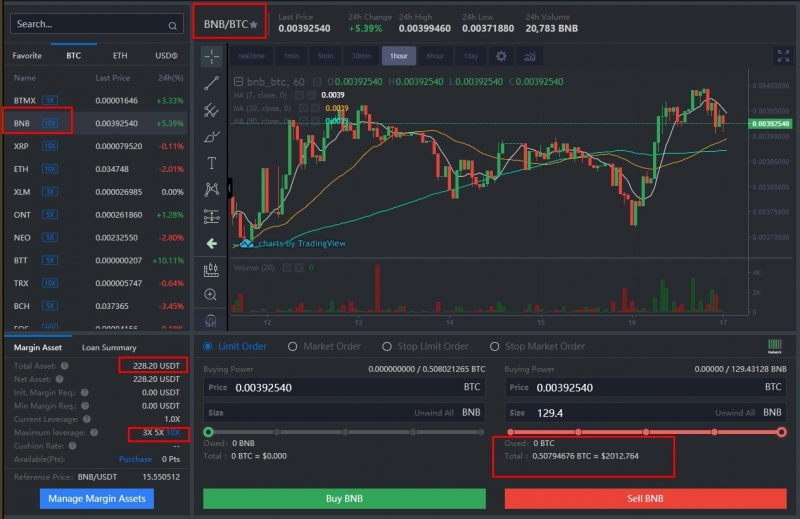
Task: Collapse drawing toolbar with back arrow
Action: click(x=211, y=243)
